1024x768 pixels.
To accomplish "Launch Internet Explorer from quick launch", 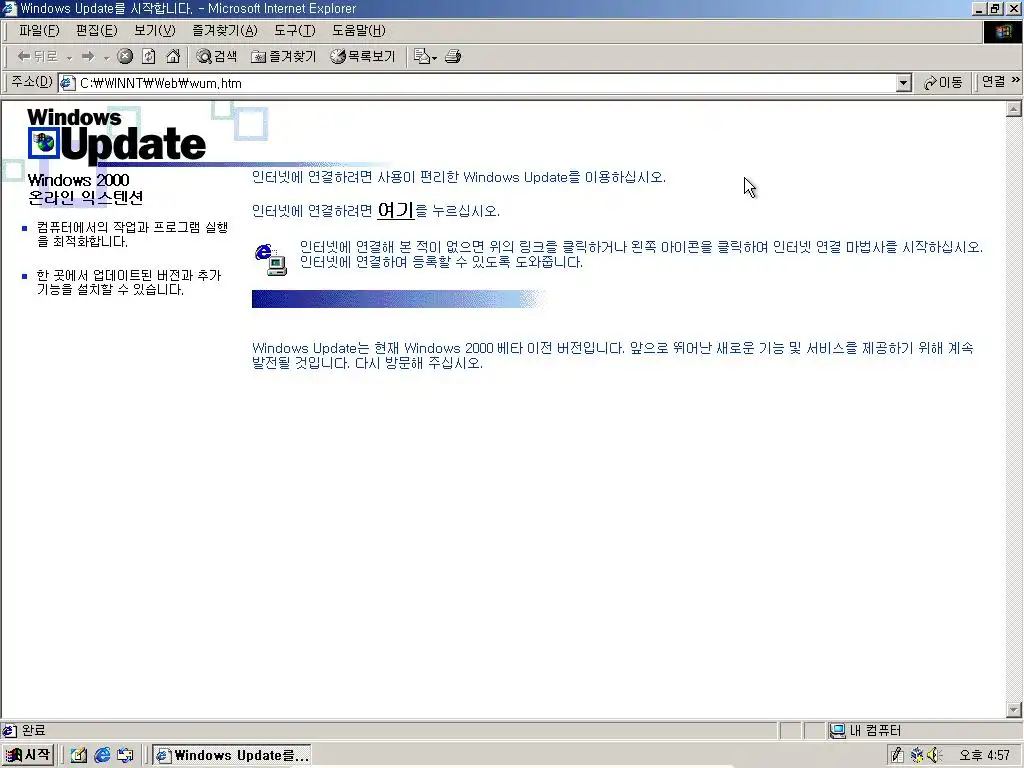I will tap(103, 756).
